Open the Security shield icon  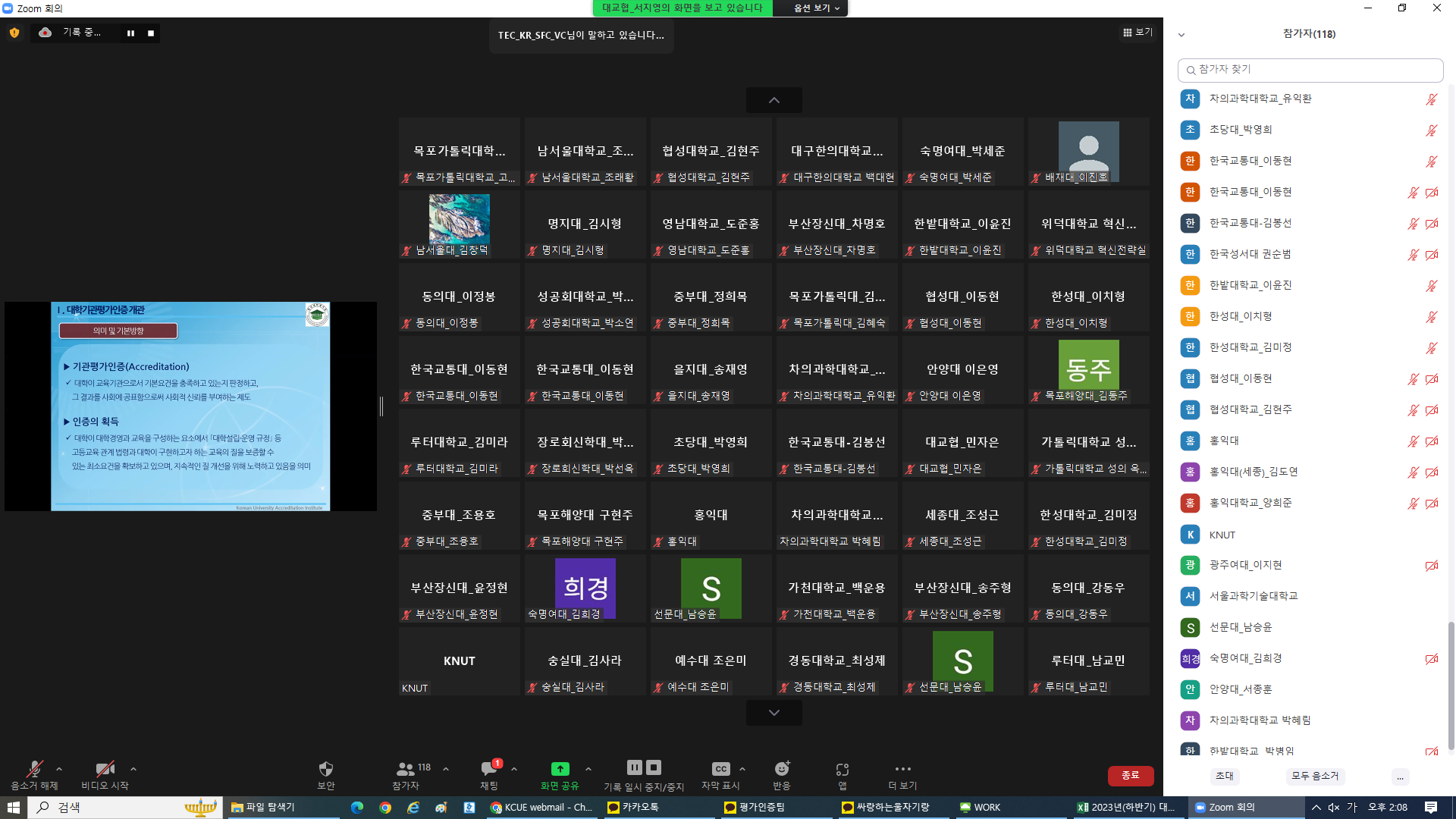click(325, 769)
